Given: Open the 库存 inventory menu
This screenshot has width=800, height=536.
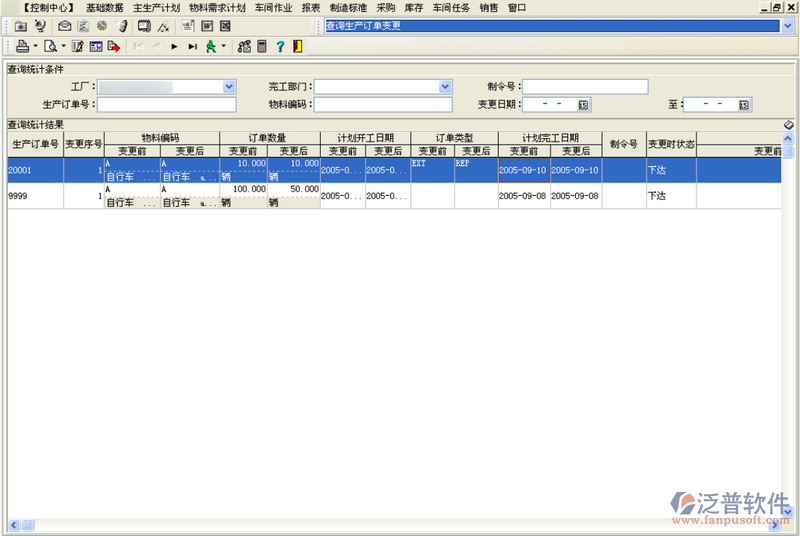Looking at the screenshot, I should pyautogui.click(x=413, y=7).
